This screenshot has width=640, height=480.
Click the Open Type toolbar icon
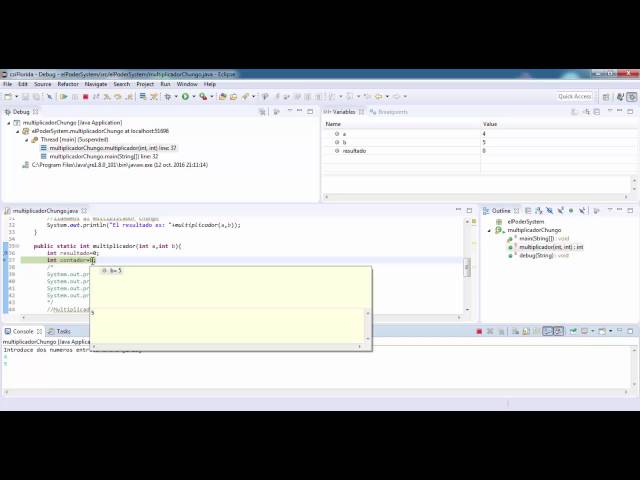[222, 97]
